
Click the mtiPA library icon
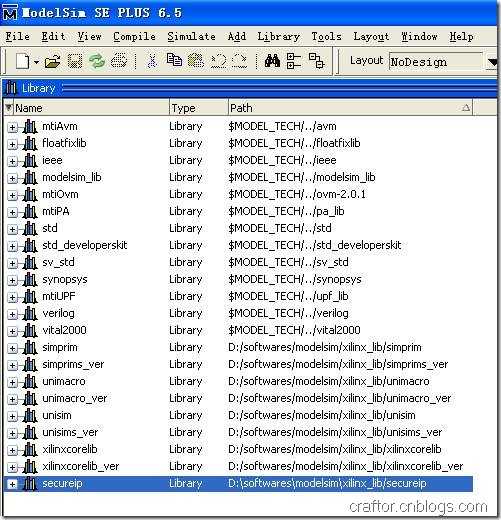coord(30,211)
